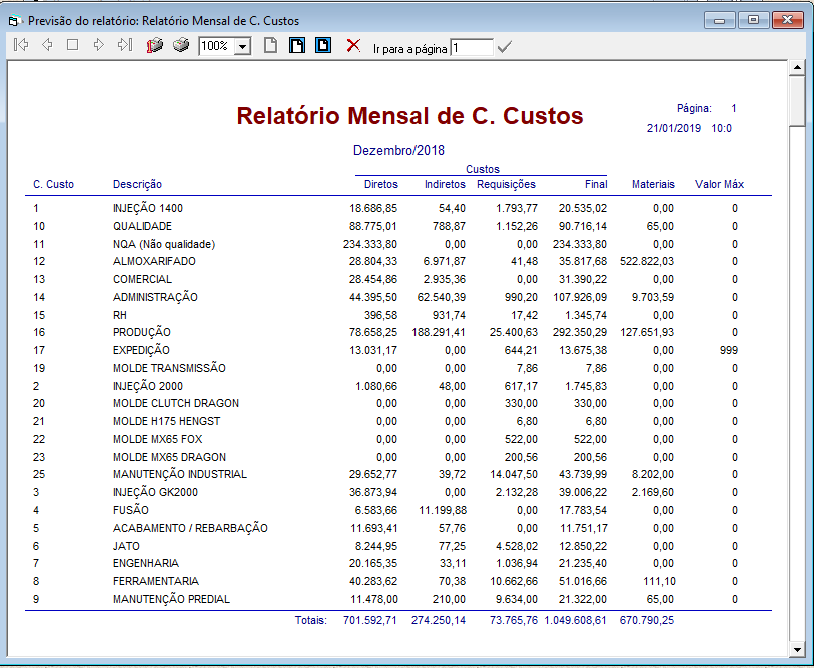Click the vertical scrollbar down arrow

pyautogui.click(x=797, y=649)
